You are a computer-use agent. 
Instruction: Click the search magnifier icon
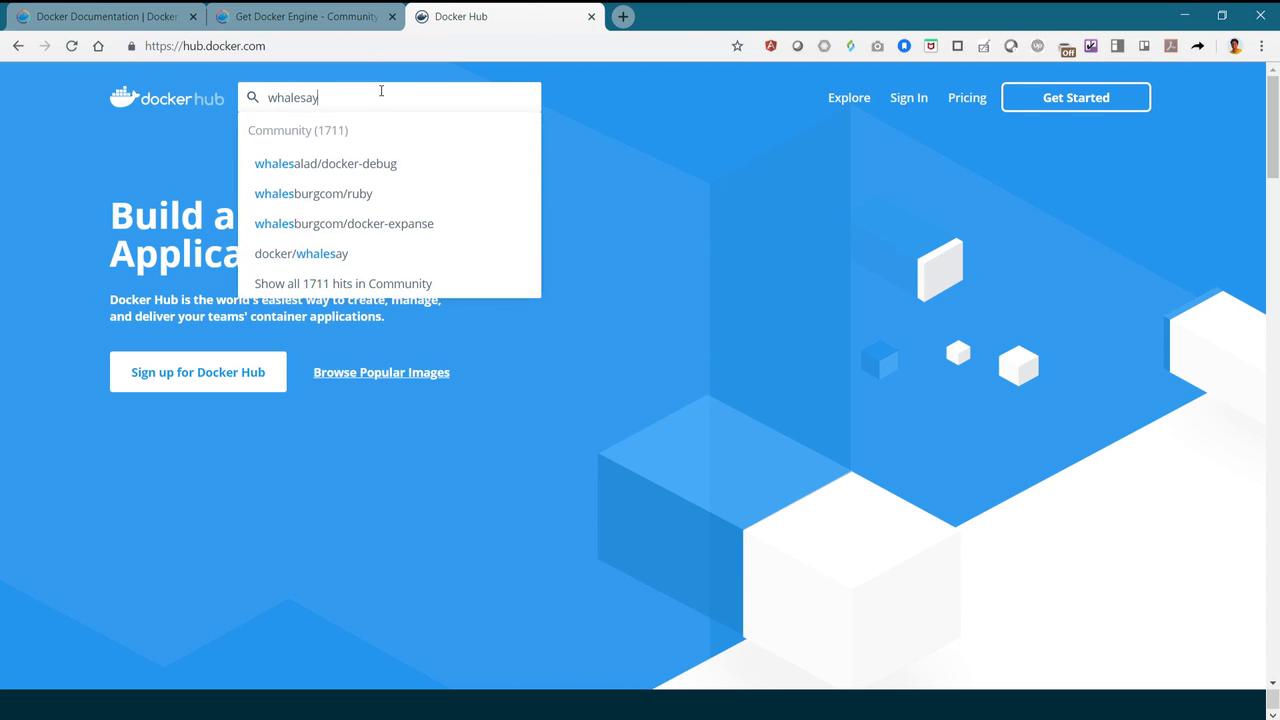(x=253, y=97)
